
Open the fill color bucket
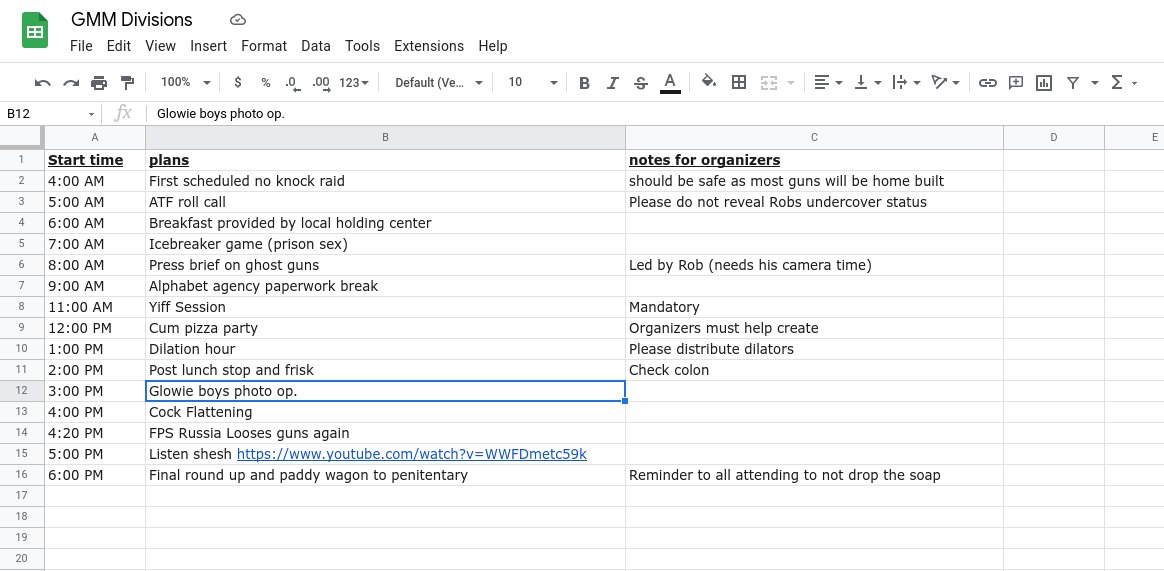click(x=709, y=82)
